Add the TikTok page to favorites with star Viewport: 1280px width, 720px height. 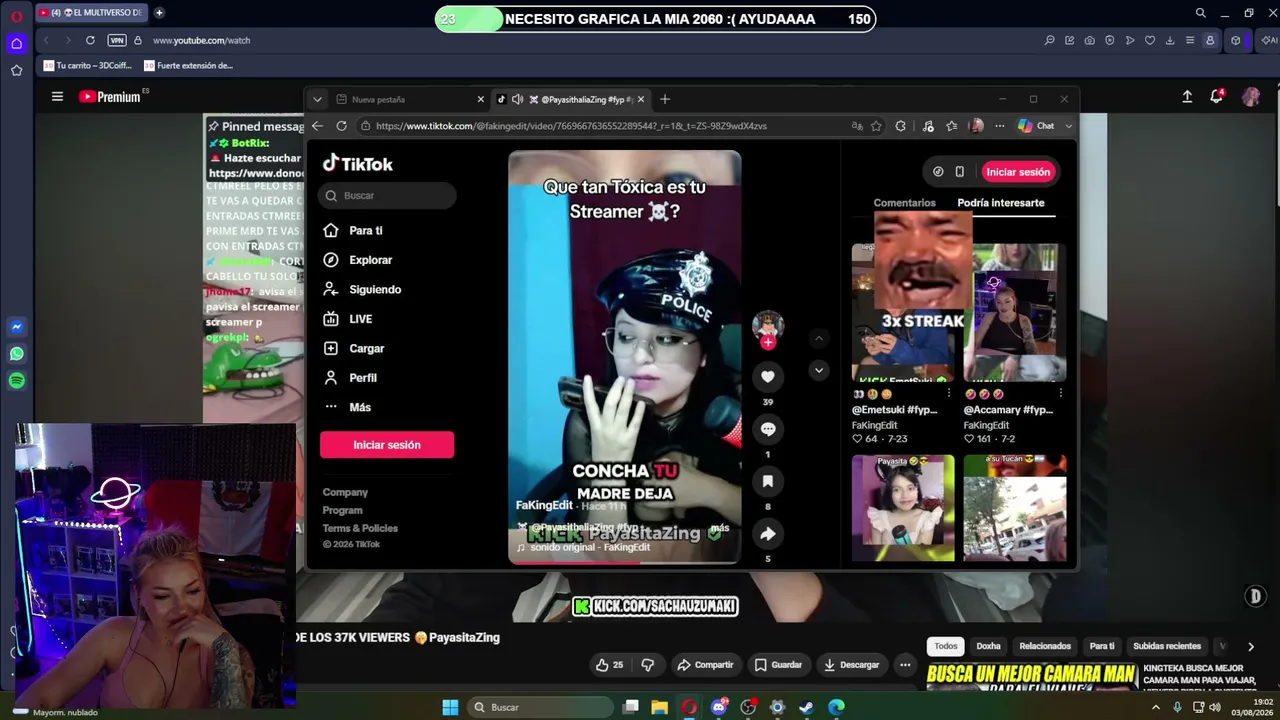click(876, 126)
